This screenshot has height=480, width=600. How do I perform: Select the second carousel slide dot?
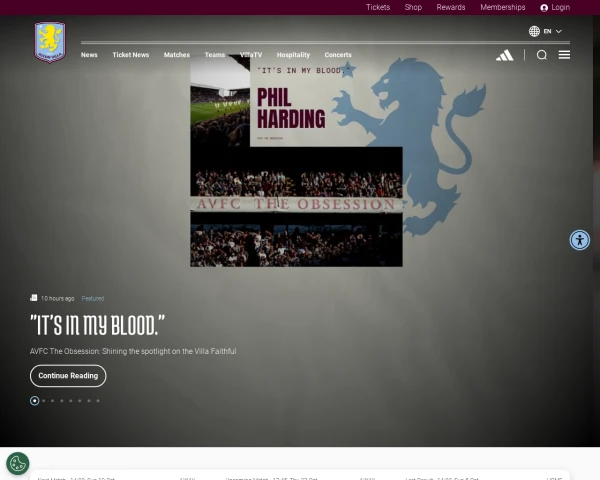coord(44,401)
